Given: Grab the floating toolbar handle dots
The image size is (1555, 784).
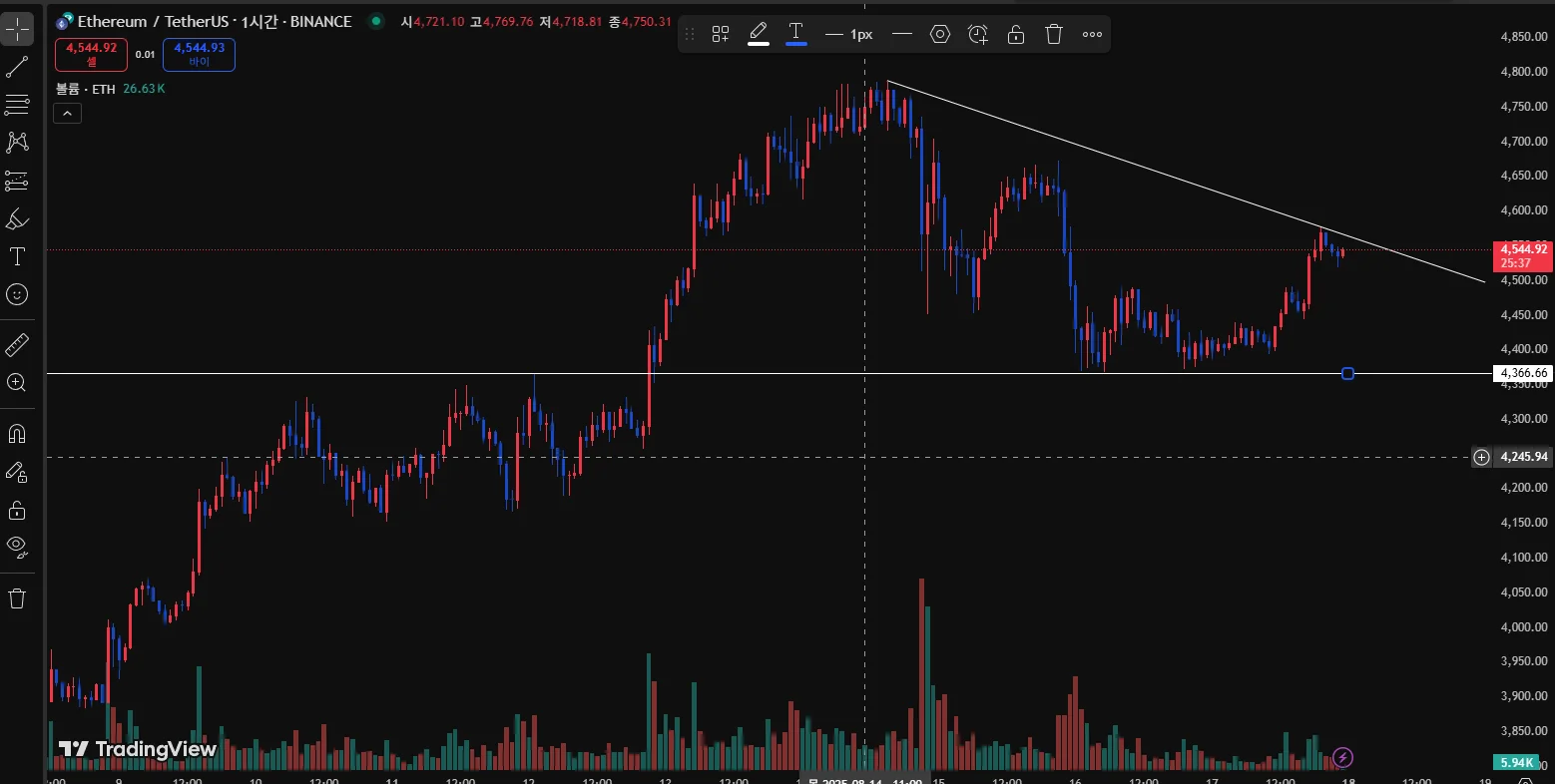Looking at the screenshot, I should (x=690, y=34).
